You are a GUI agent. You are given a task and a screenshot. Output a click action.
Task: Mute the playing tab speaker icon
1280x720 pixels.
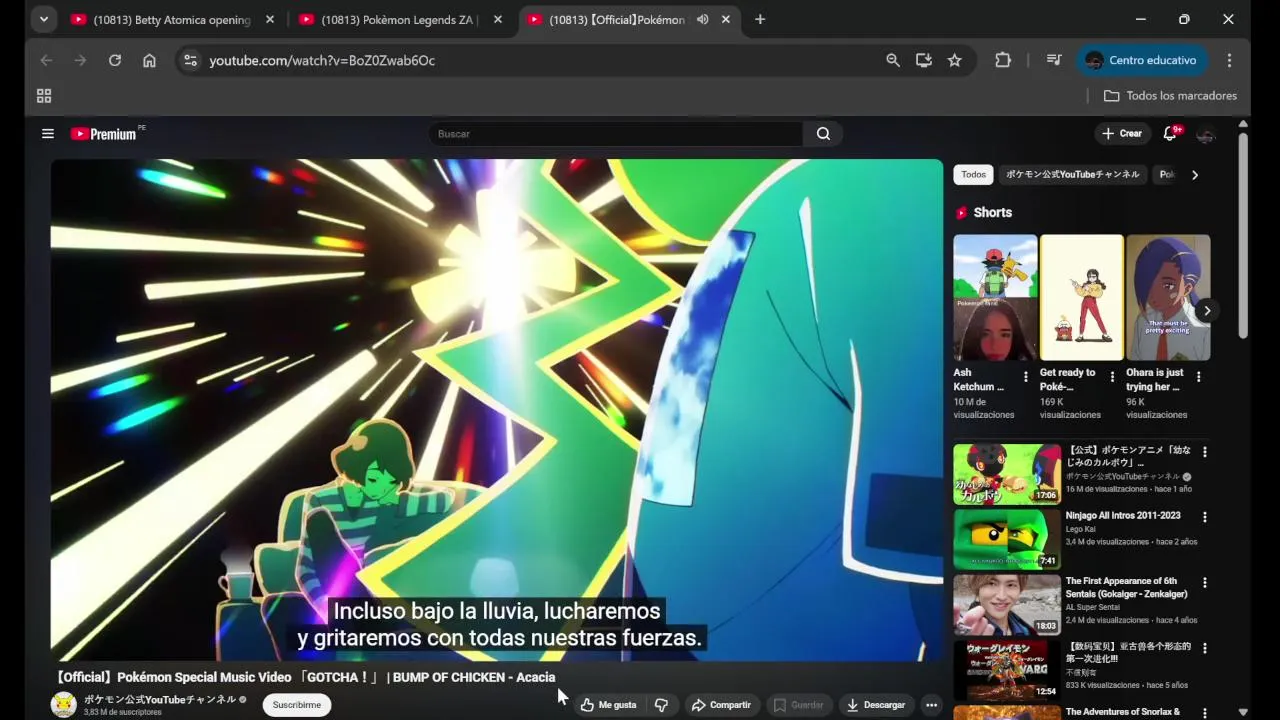(703, 19)
